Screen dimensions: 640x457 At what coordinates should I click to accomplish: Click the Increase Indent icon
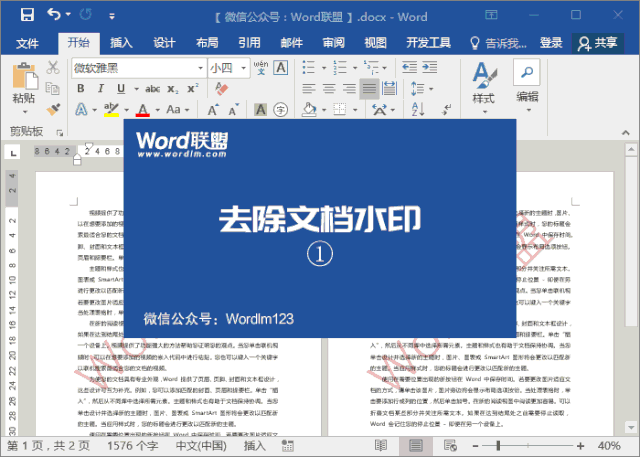[x=430, y=67]
